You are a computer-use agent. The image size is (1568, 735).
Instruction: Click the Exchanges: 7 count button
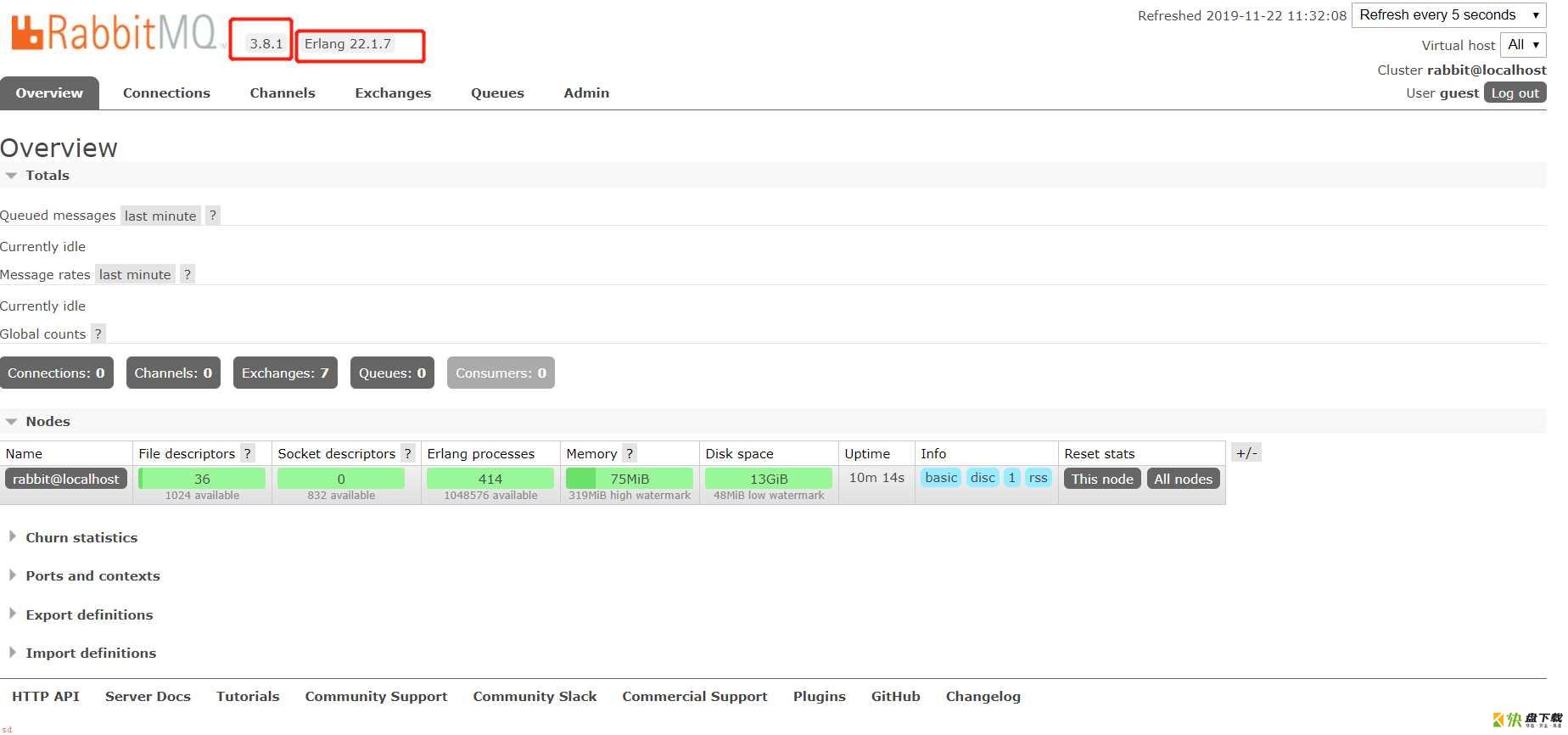285,373
